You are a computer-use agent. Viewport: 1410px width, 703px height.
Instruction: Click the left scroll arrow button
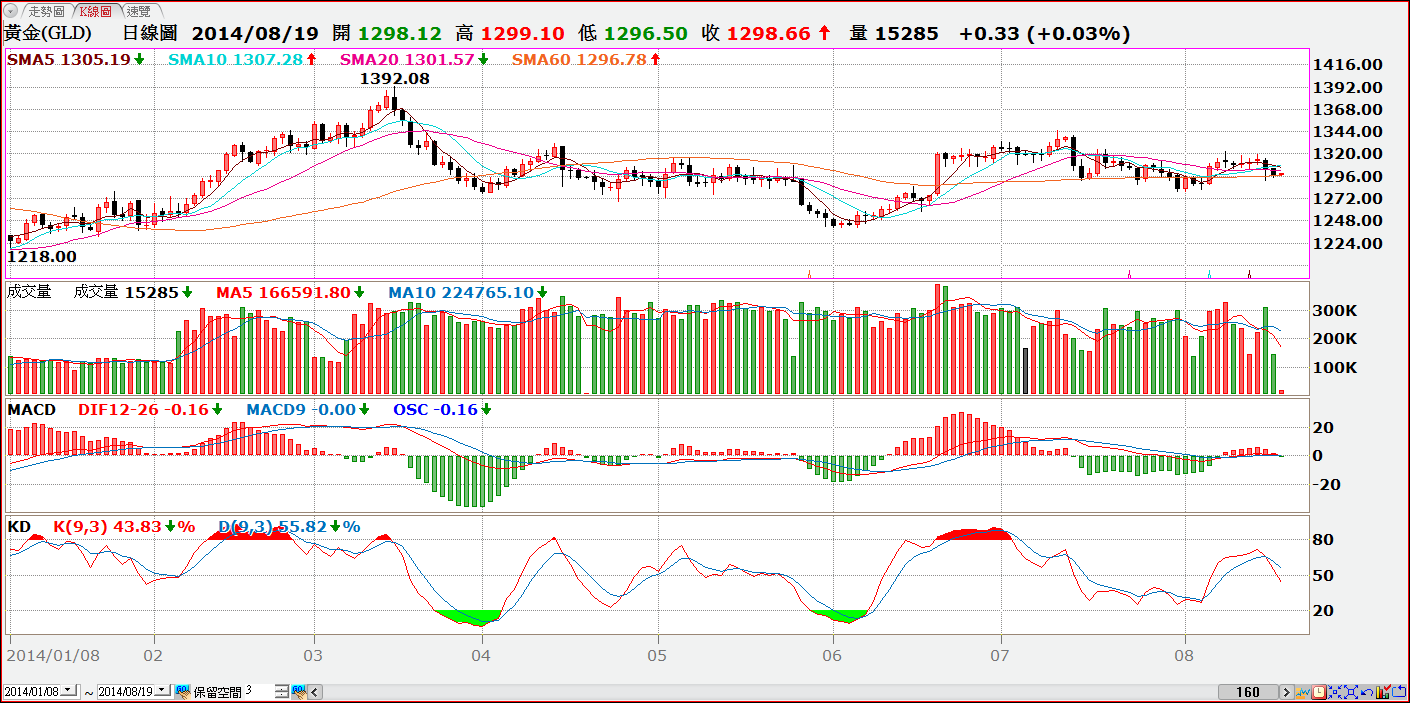click(315, 692)
